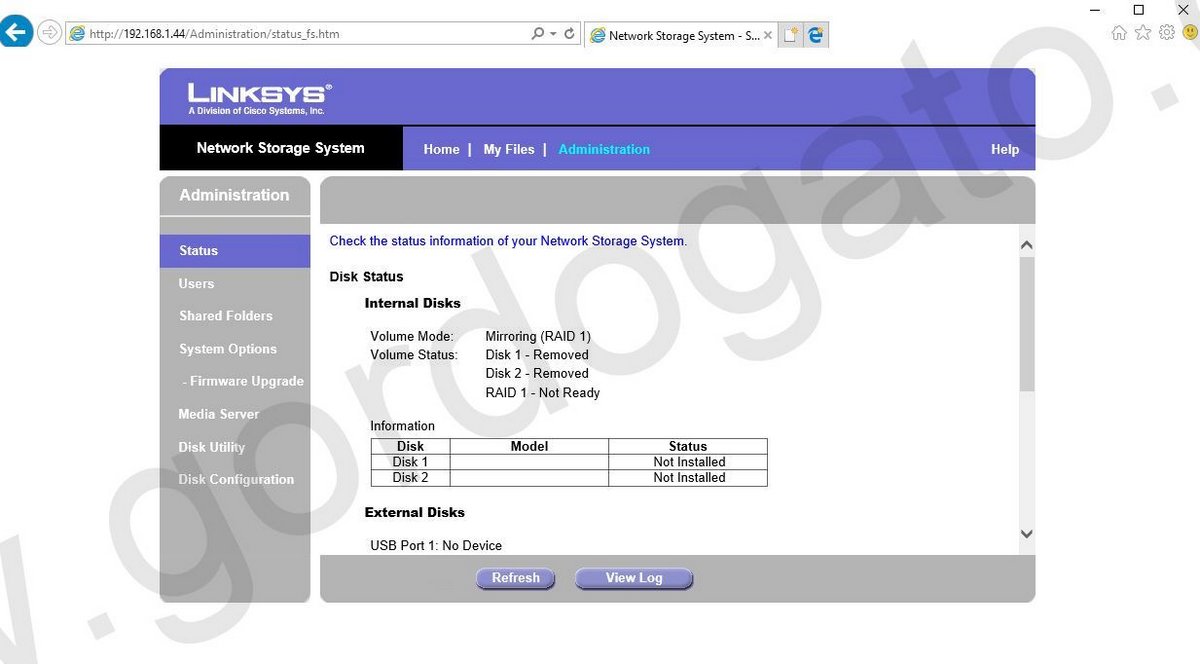Image resolution: width=1200 pixels, height=664 pixels.
Task: Open the Help link
Action: click(1004, 149)
